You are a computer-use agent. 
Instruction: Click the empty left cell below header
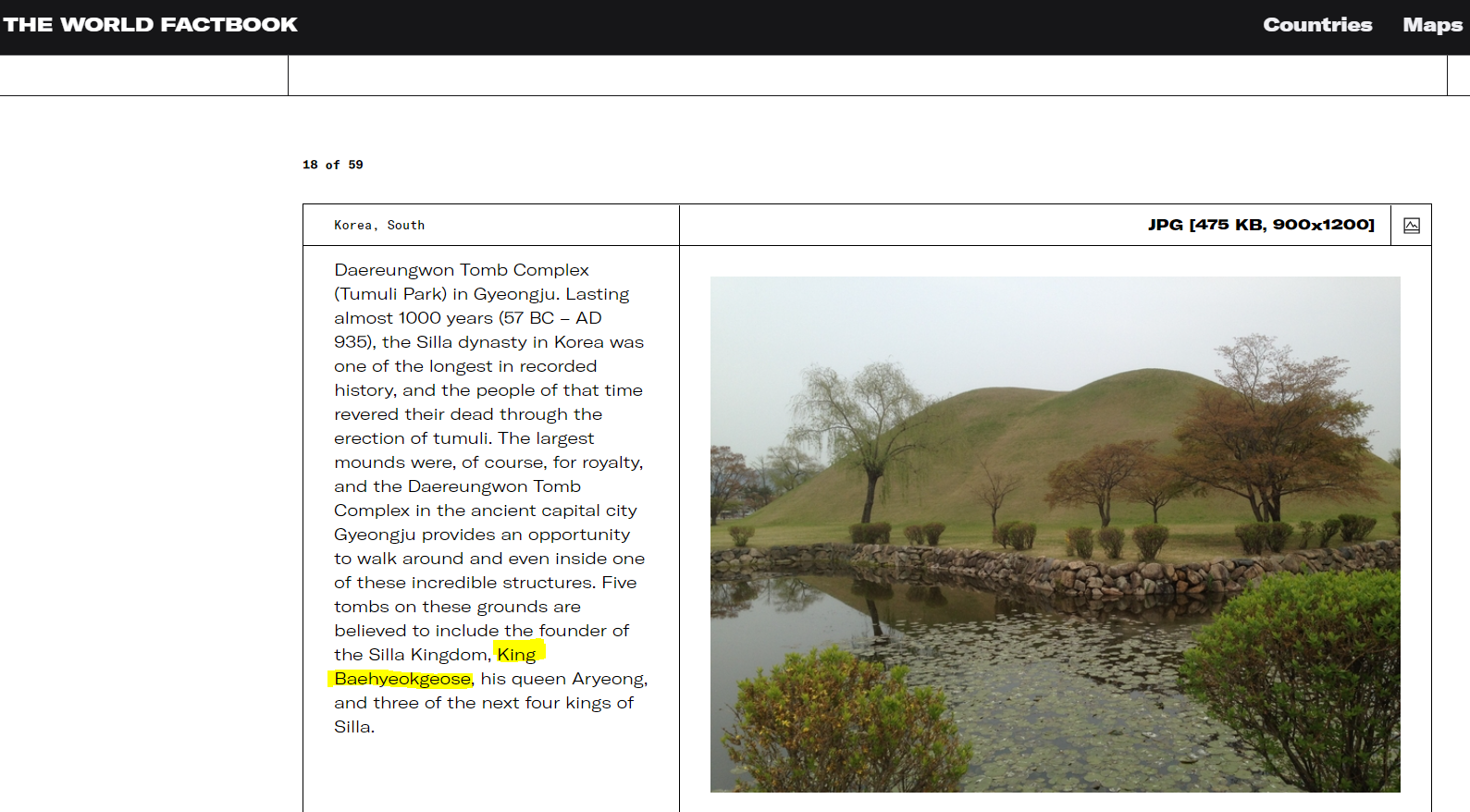coord(143,76)
